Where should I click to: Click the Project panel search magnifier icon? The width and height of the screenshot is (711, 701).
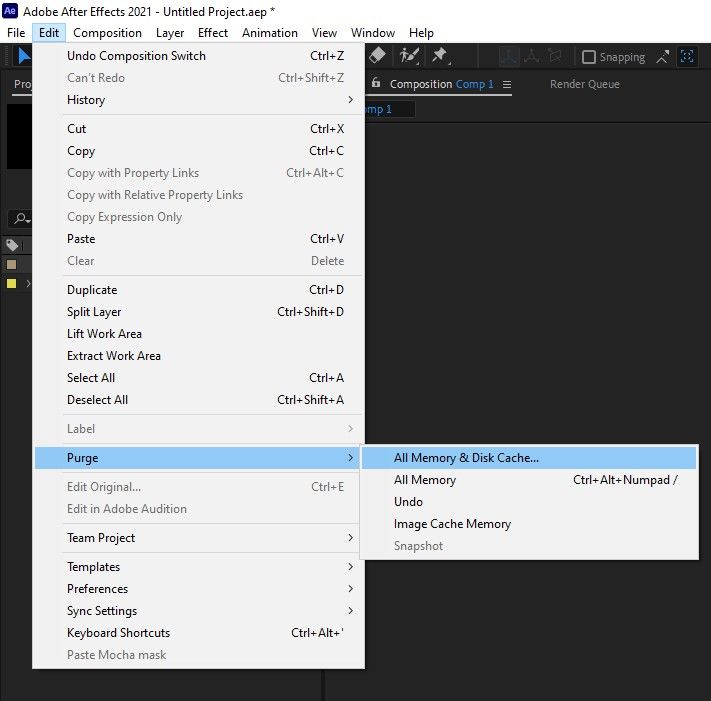point(21,219)
